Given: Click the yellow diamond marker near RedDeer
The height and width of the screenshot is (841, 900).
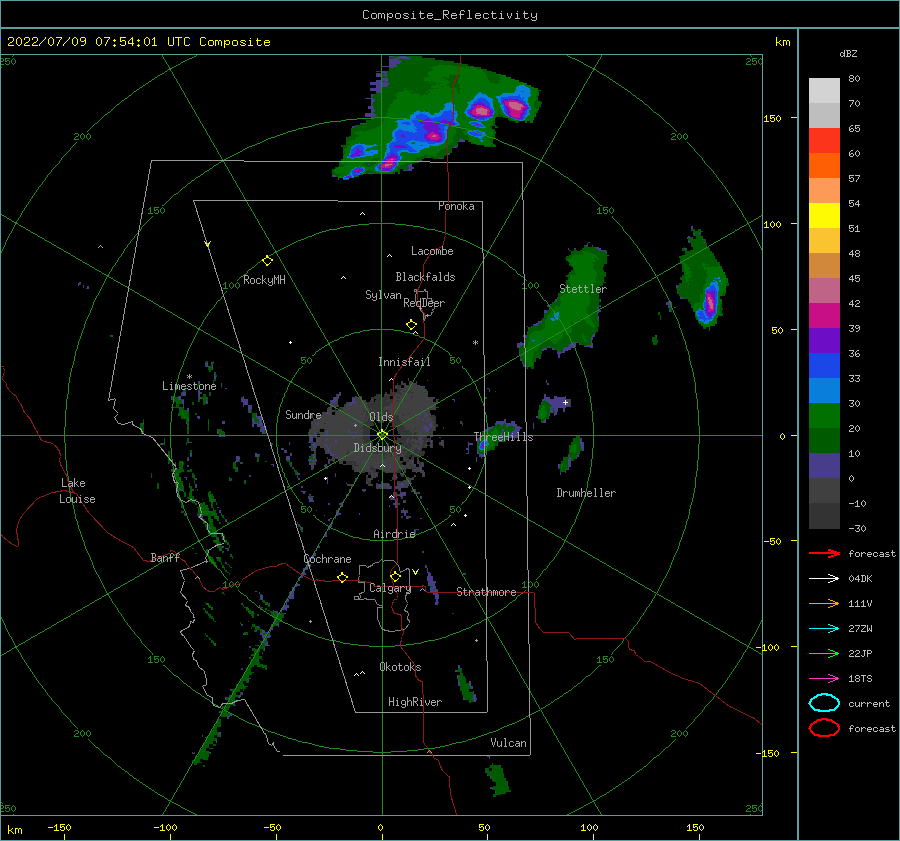Looking at the screenshot, I should (411, 325).
